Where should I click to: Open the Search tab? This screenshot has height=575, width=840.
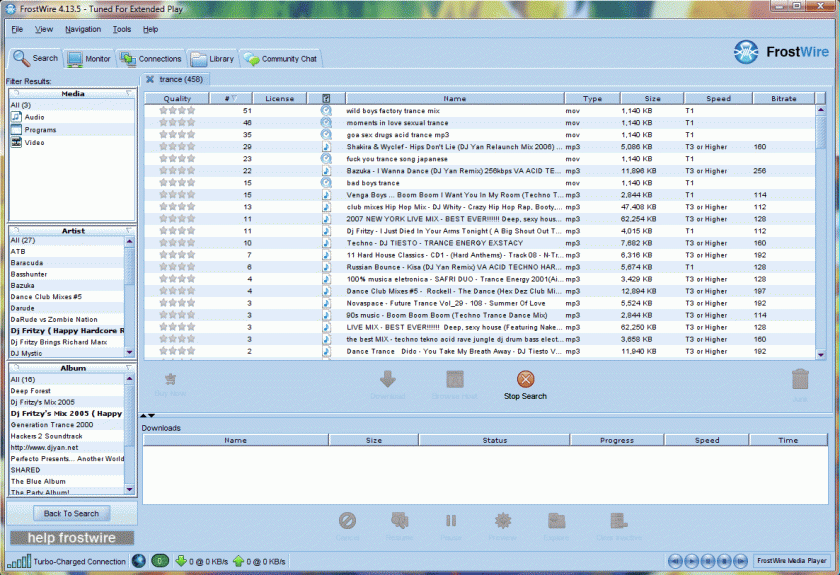tap(36, 58)
